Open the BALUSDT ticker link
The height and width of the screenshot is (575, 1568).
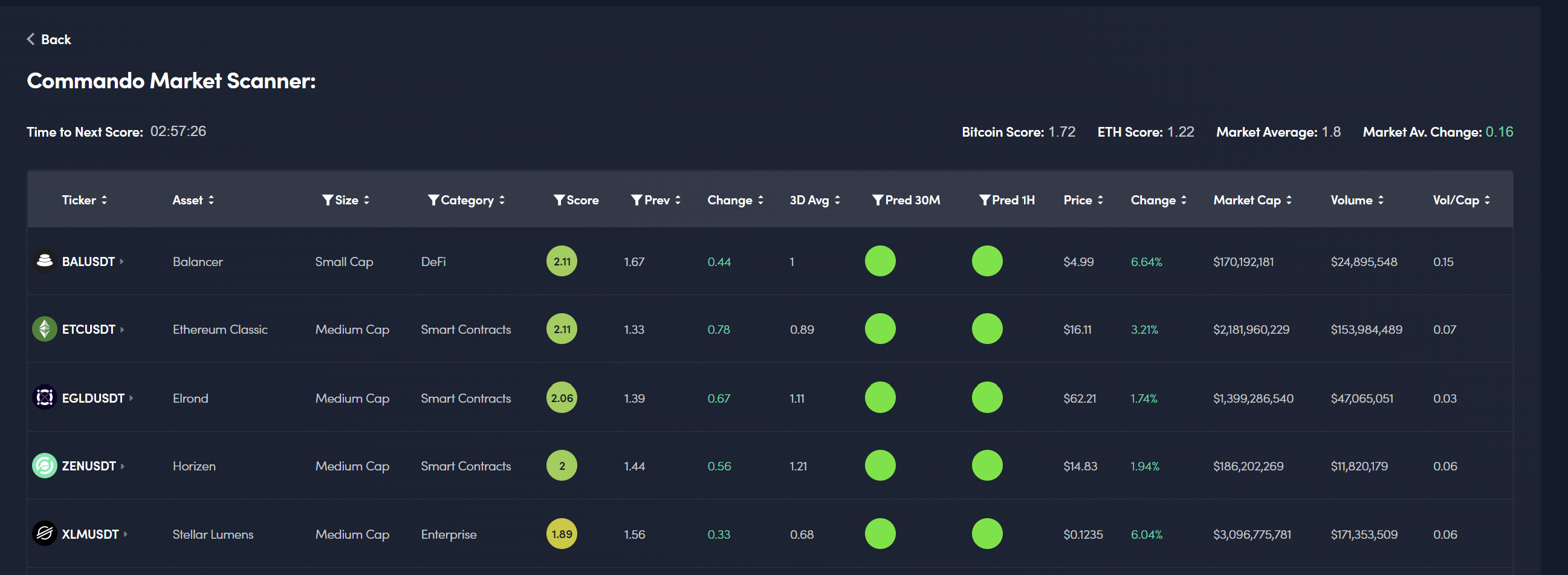tap(88, 262)
